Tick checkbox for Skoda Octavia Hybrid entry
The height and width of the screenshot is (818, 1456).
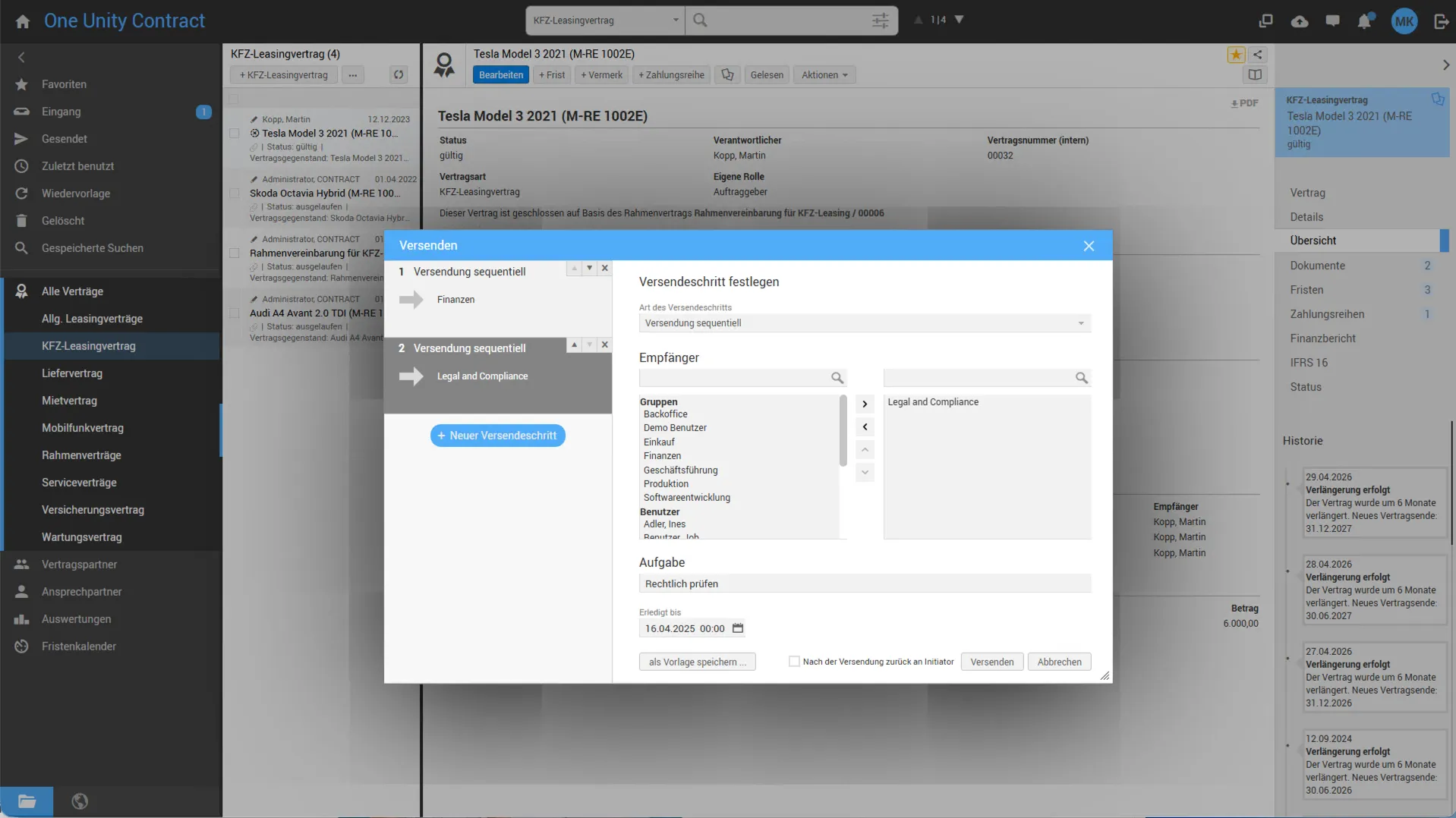(x=235, y=193)
